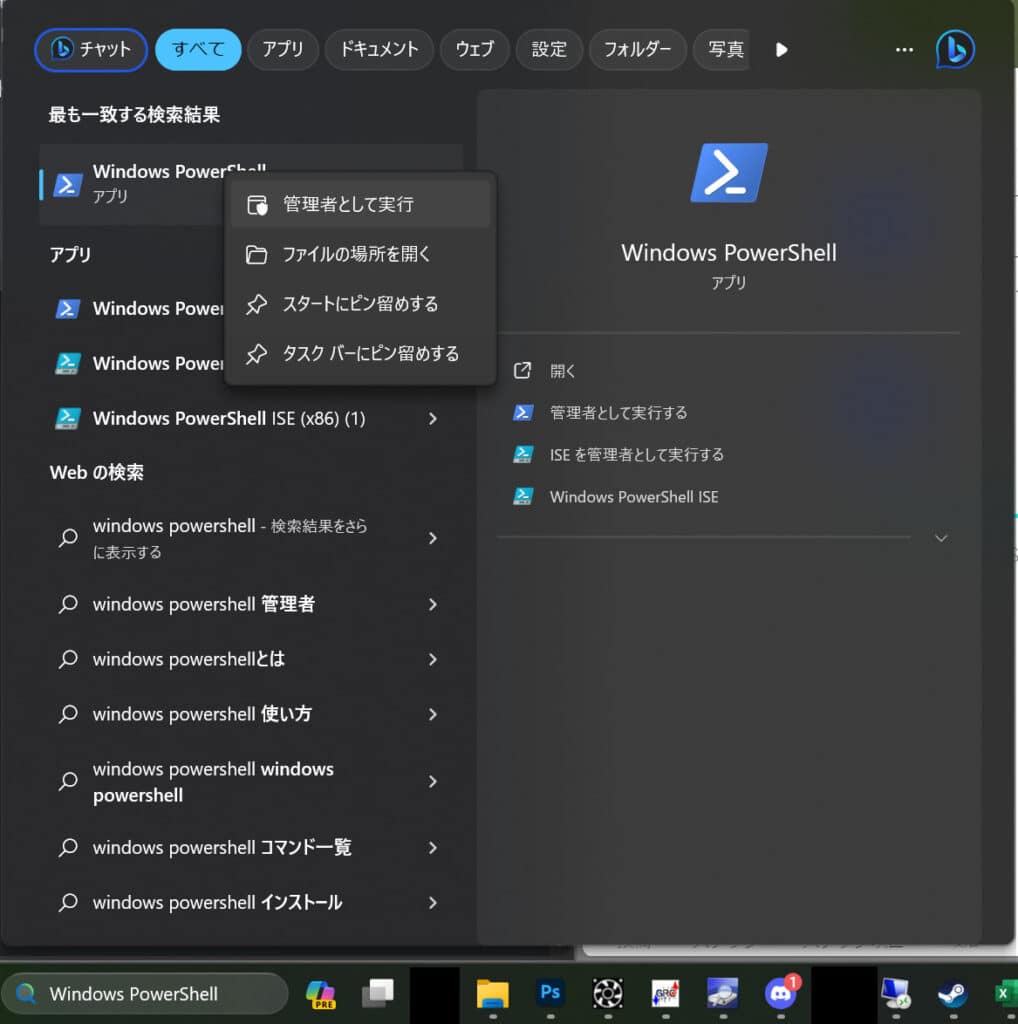Open Excel from the taskbar
This screenshot has width=1018, height=1024.
pos(1006,994)
